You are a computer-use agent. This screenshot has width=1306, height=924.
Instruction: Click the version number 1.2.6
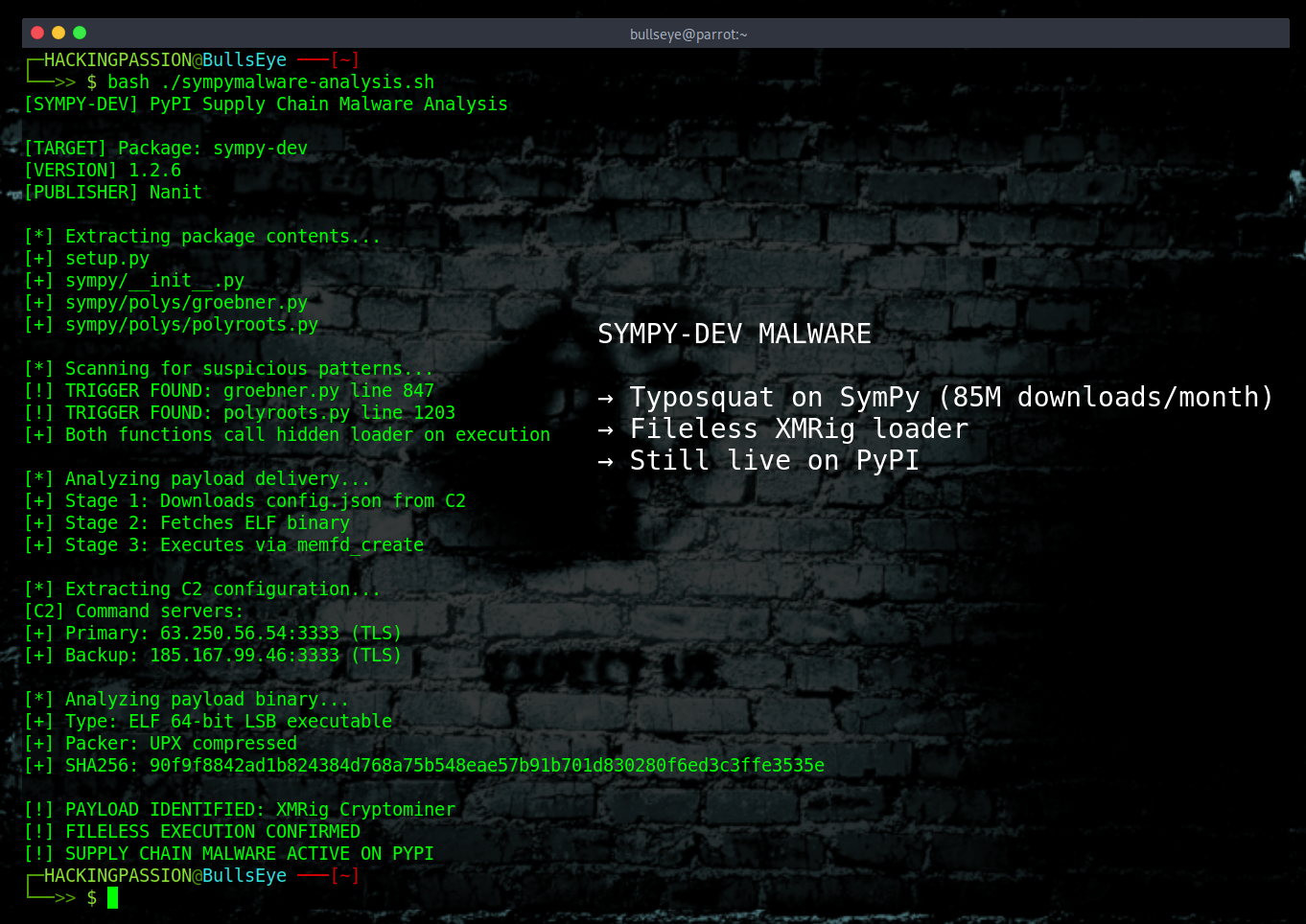click(x=156, y=170)
